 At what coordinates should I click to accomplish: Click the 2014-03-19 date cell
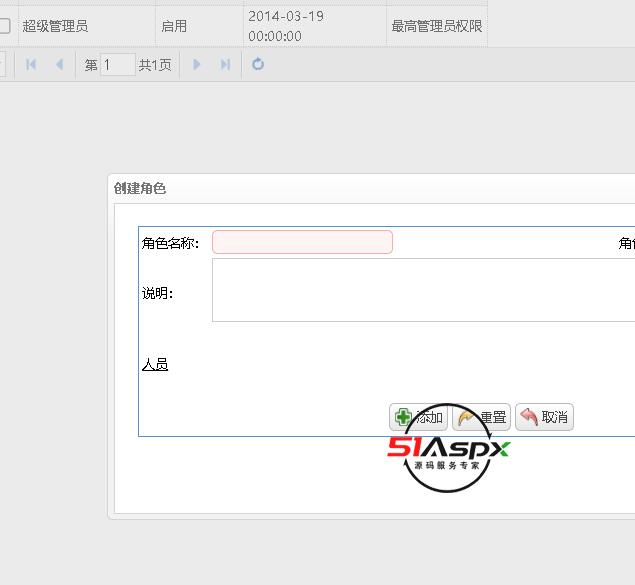pos(286,26)
